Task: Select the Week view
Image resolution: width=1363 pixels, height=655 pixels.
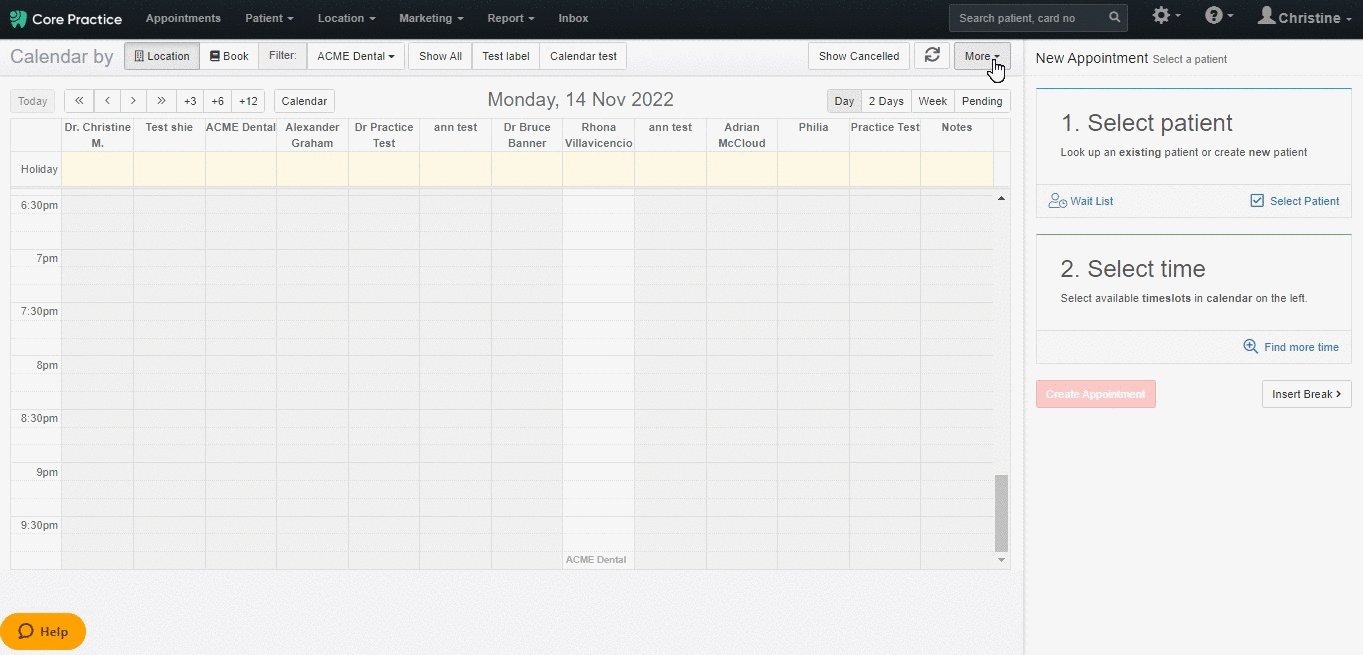Action: point(933,101)
